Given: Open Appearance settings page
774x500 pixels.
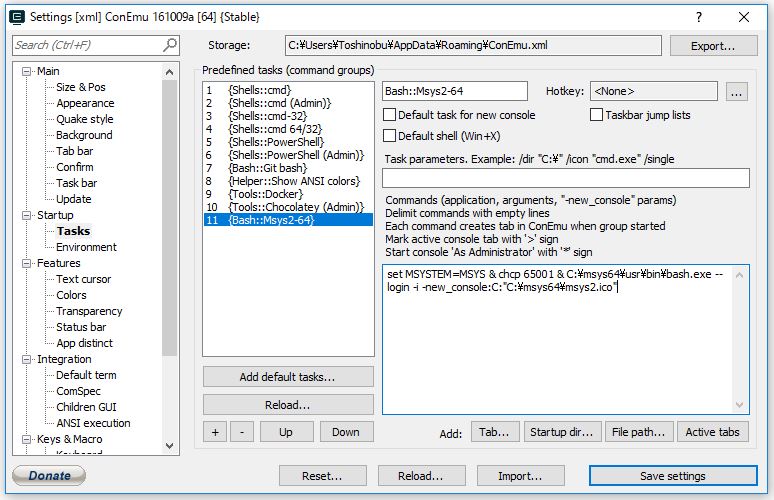Looking at the screenshot, I should tap(85, 103).
